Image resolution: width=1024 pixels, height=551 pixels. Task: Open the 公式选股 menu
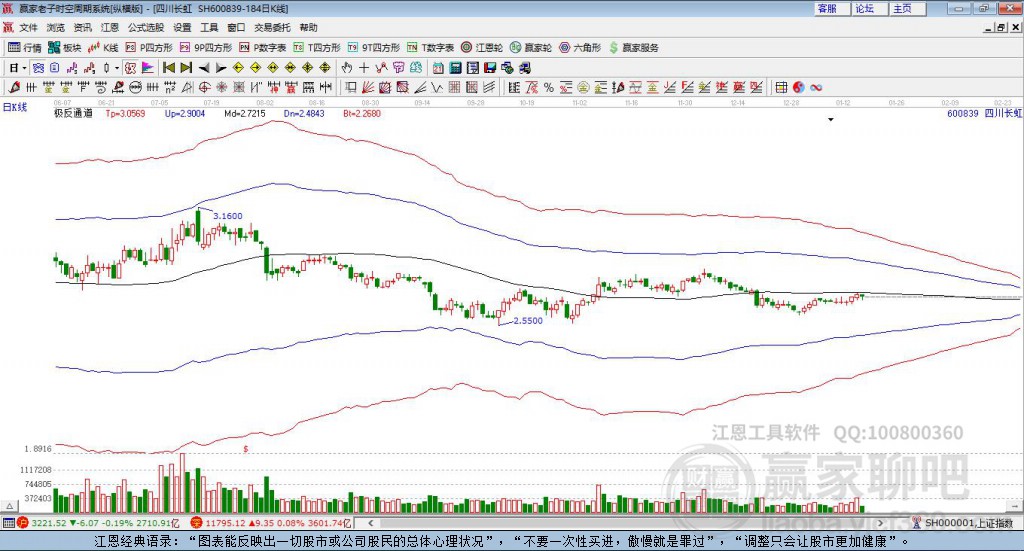146,27
